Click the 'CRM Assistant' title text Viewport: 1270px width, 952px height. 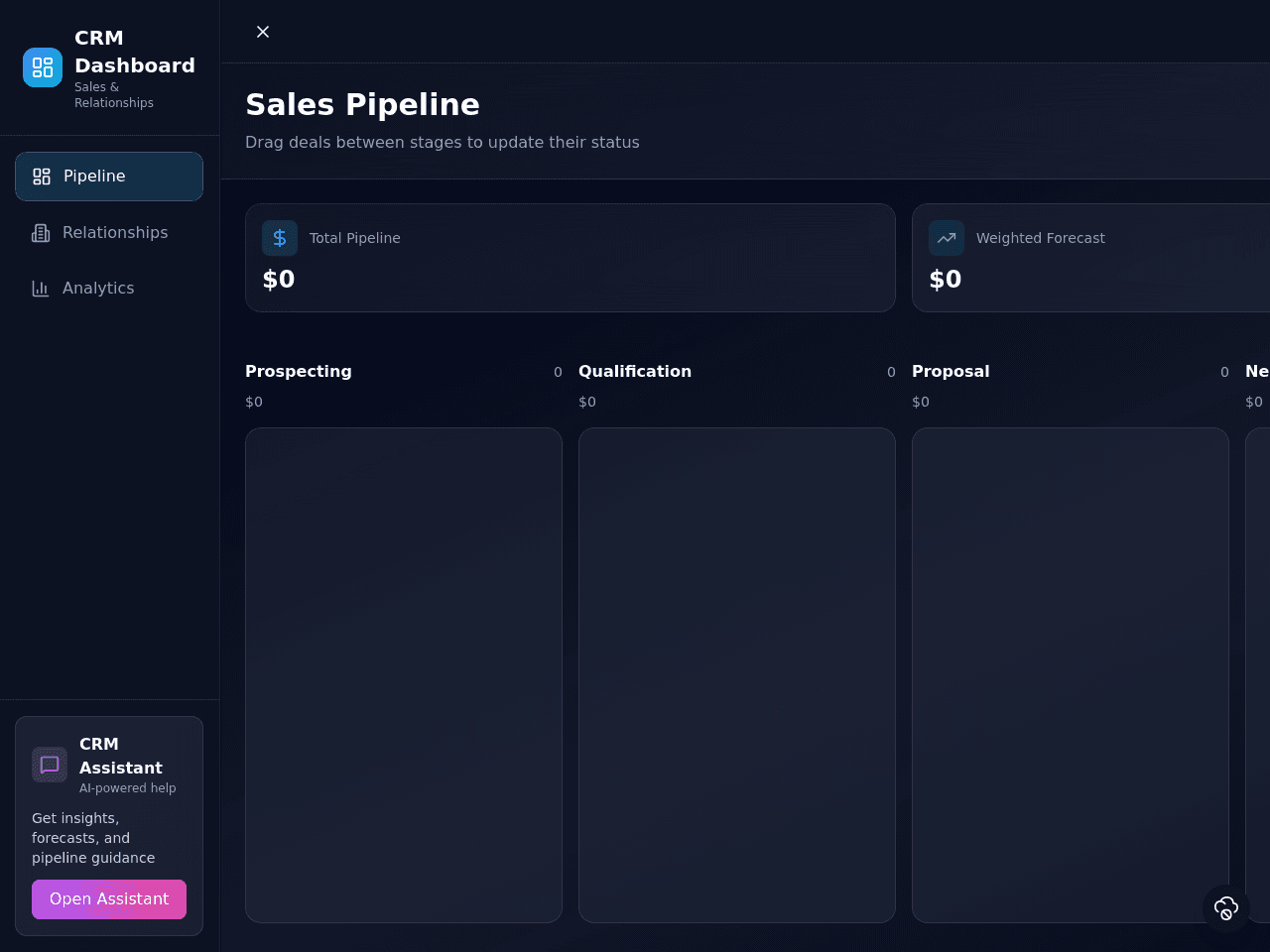[x=121, y=756]
